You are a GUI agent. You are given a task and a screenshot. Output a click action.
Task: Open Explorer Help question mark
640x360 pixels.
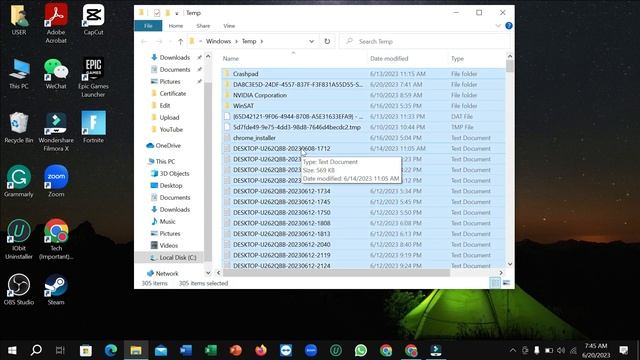click(509, 26)
